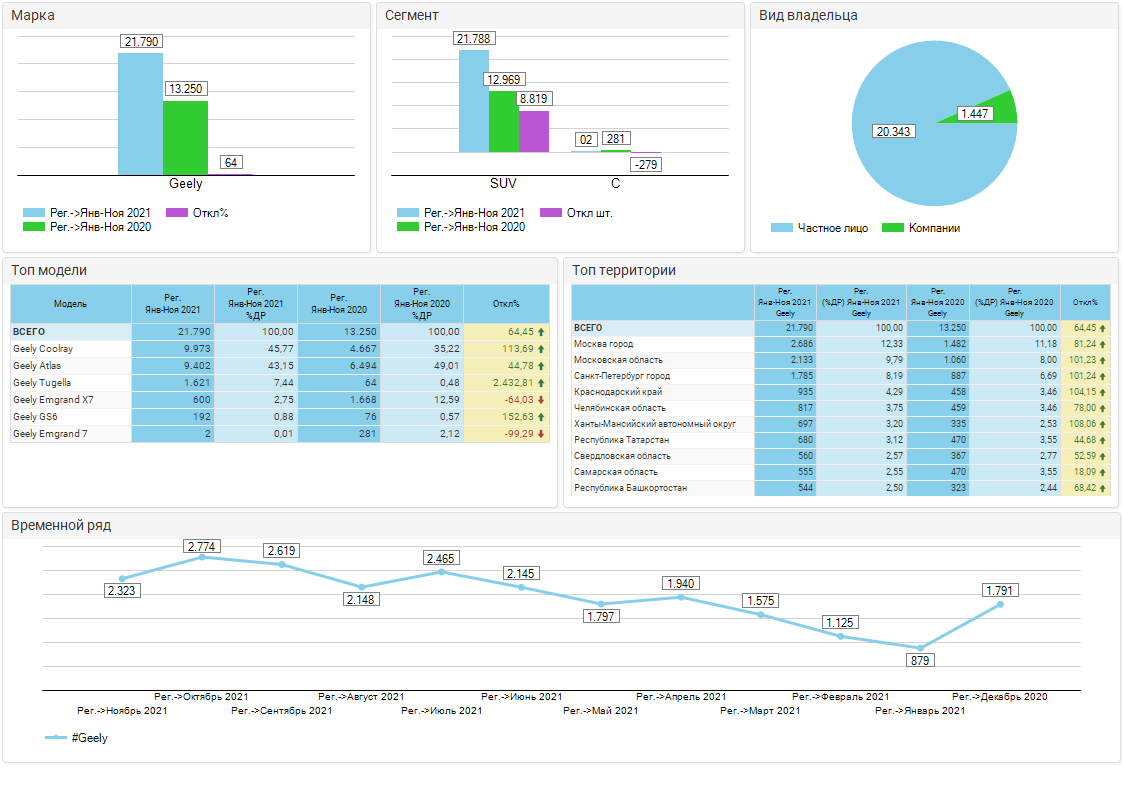Click red down arrow in Geely Emgrand 7 row
Screen dimensions: 1122x793
point(541,434)
